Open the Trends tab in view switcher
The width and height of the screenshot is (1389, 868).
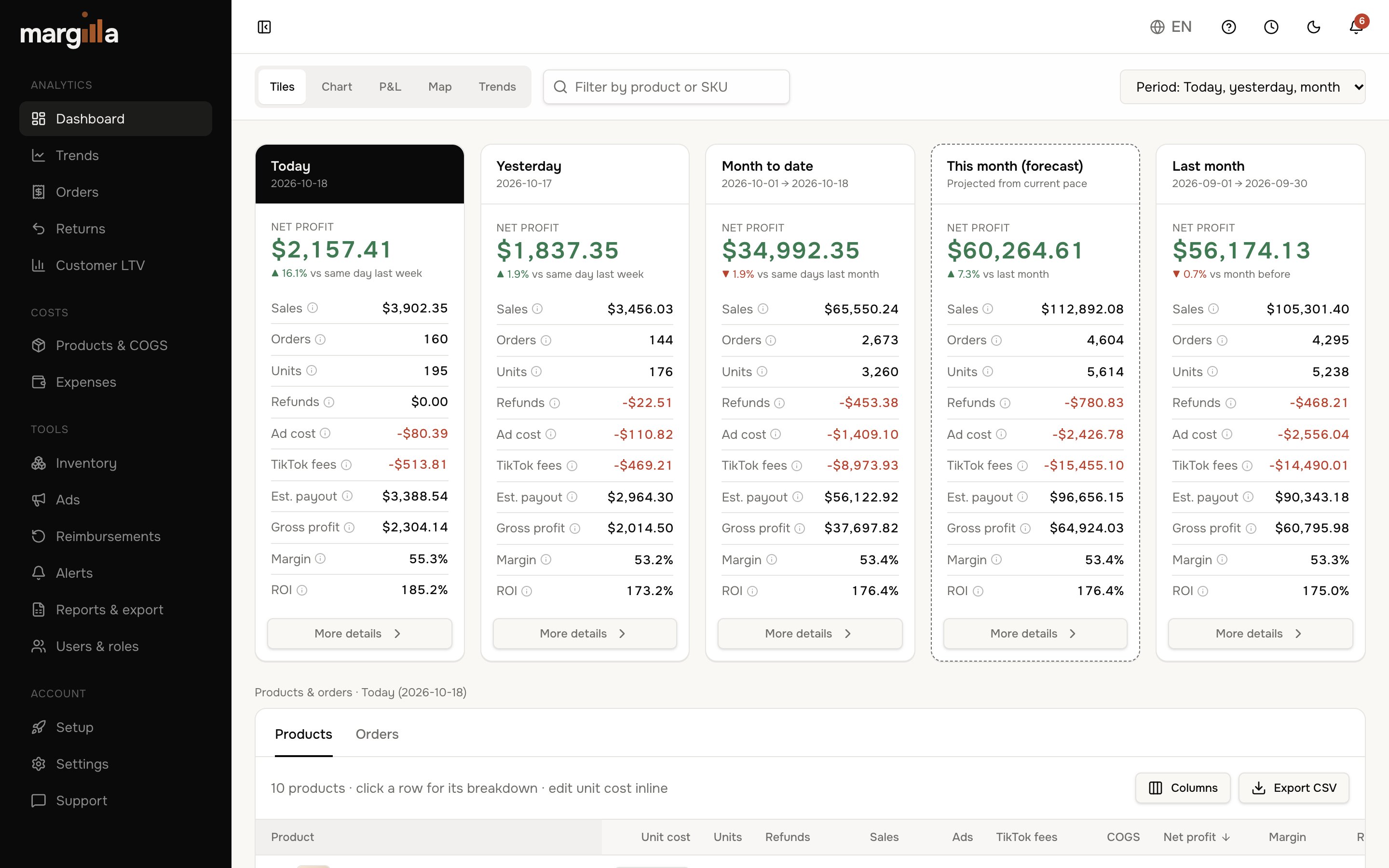[x=497, y=87]
